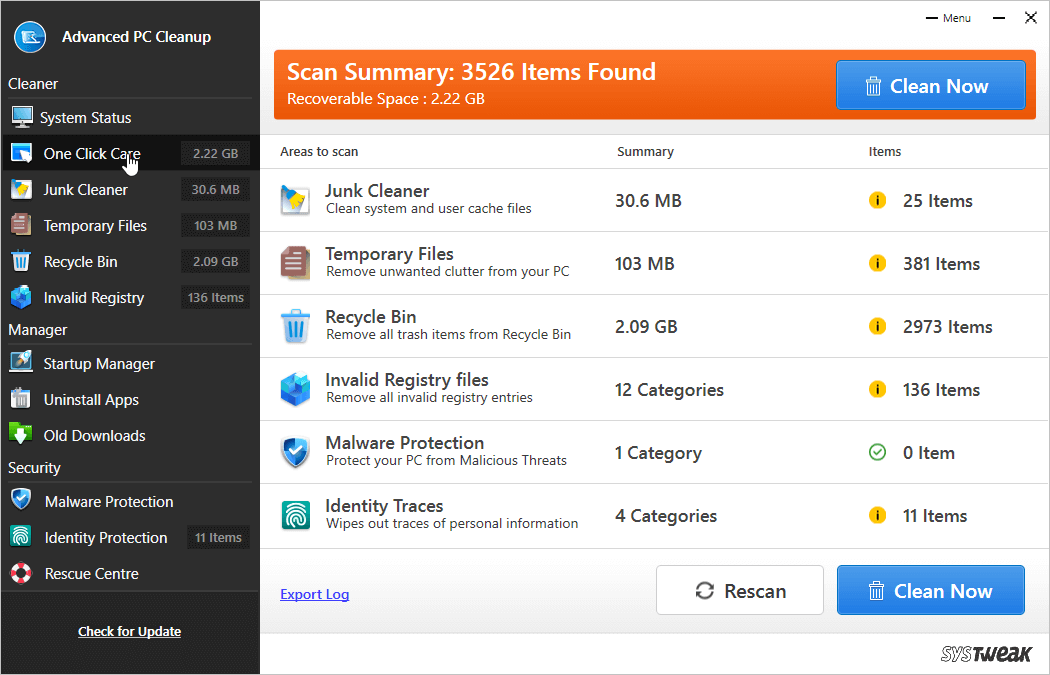Image resolution: width=1050 pixels, height=675 pixels.
Task: Open the Startup Manager icon
Action: coord(20,363)
